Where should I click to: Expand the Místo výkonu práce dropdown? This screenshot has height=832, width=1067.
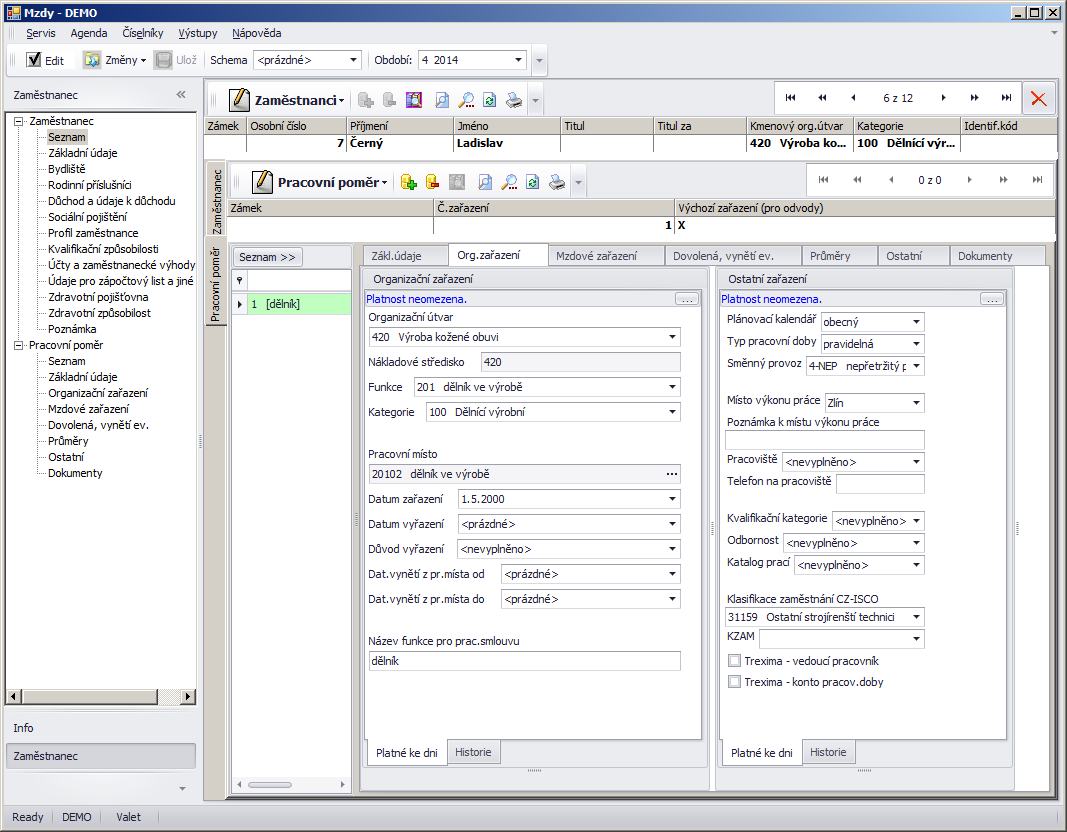916,403
